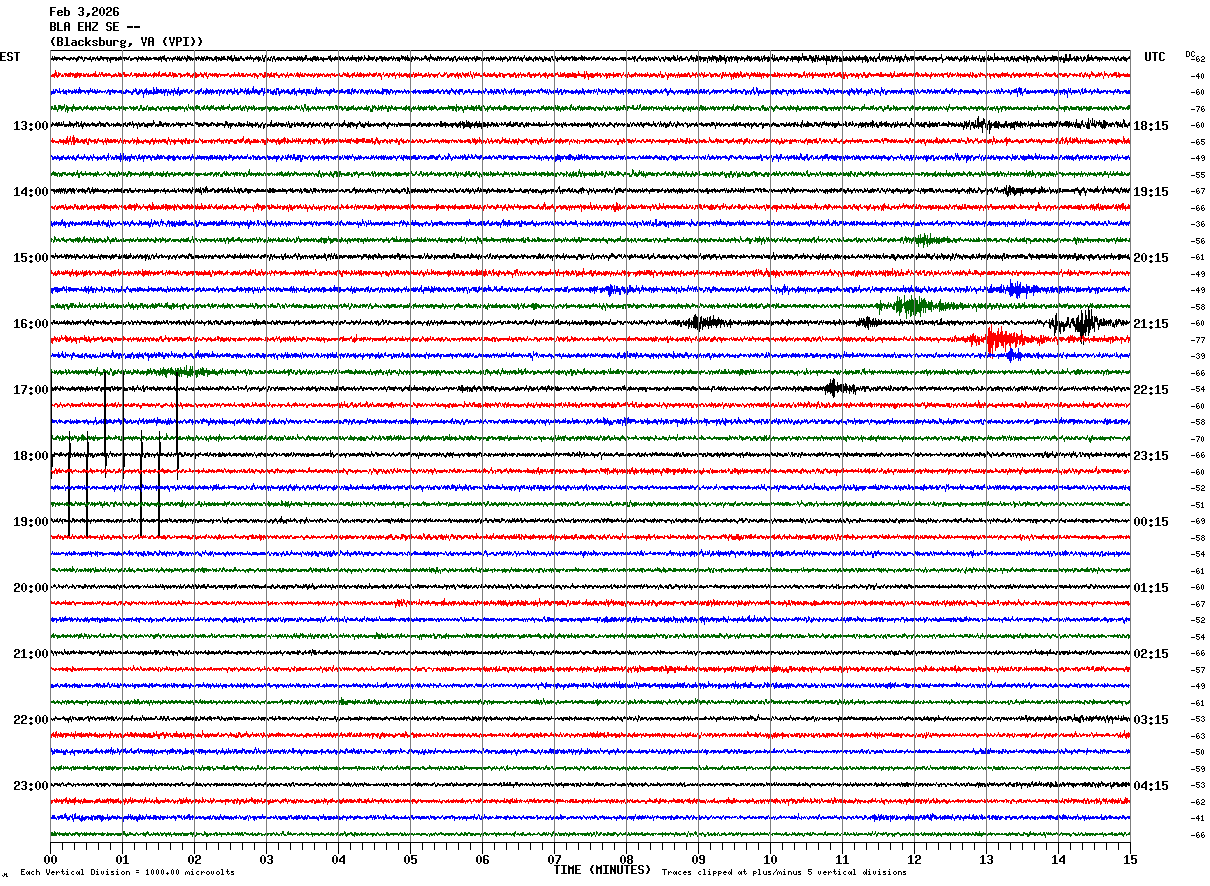Click the 22:15 UTC time label

coord(1151,390)
